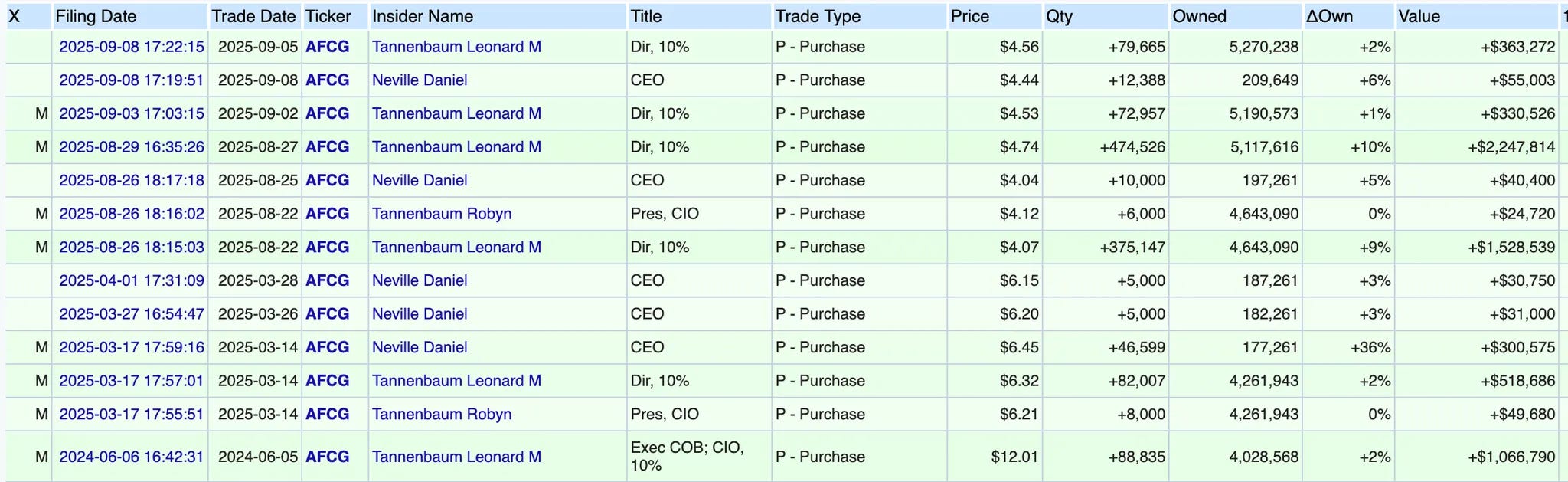The image size is (1568, 482).
Task: Open Tannenbaum Robyn's 2025-08-22 trade insider link
Action: pyautogui.click(x=442, y=214)
